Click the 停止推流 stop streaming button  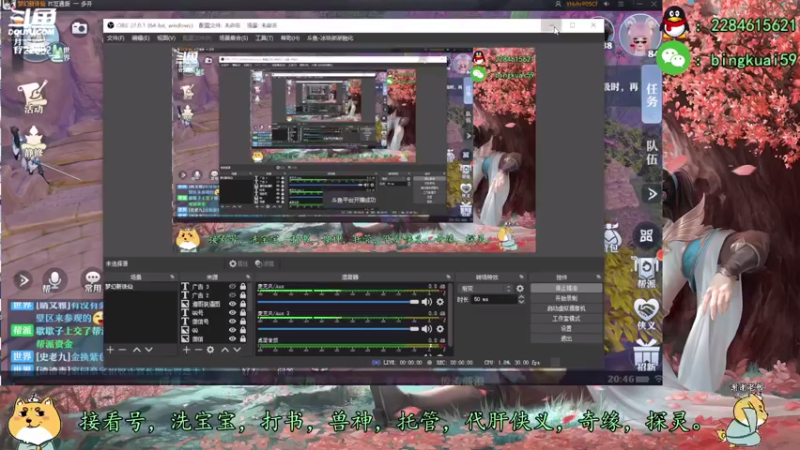click(x=566, y=288)
